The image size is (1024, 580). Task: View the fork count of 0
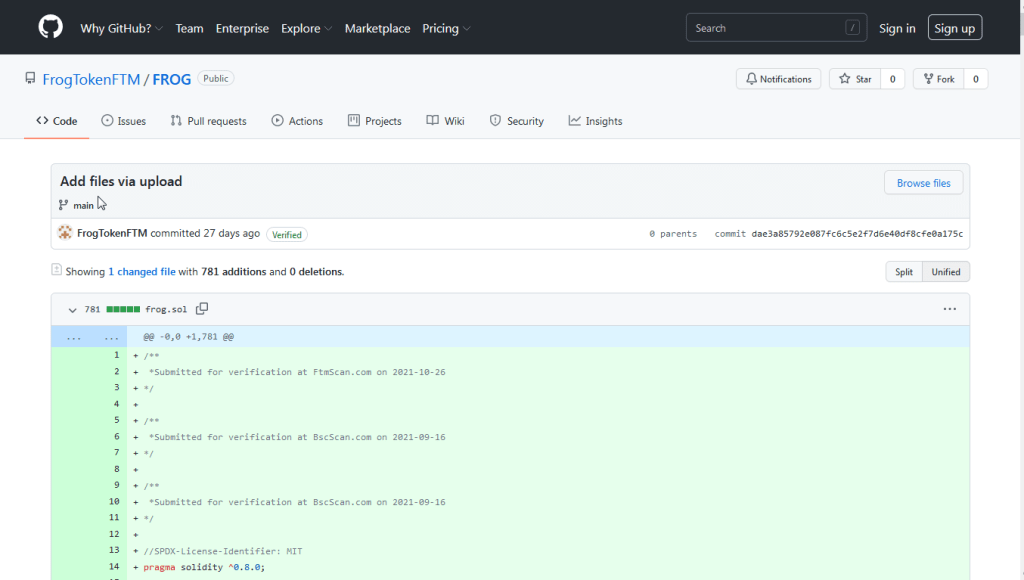pos(976,79)
